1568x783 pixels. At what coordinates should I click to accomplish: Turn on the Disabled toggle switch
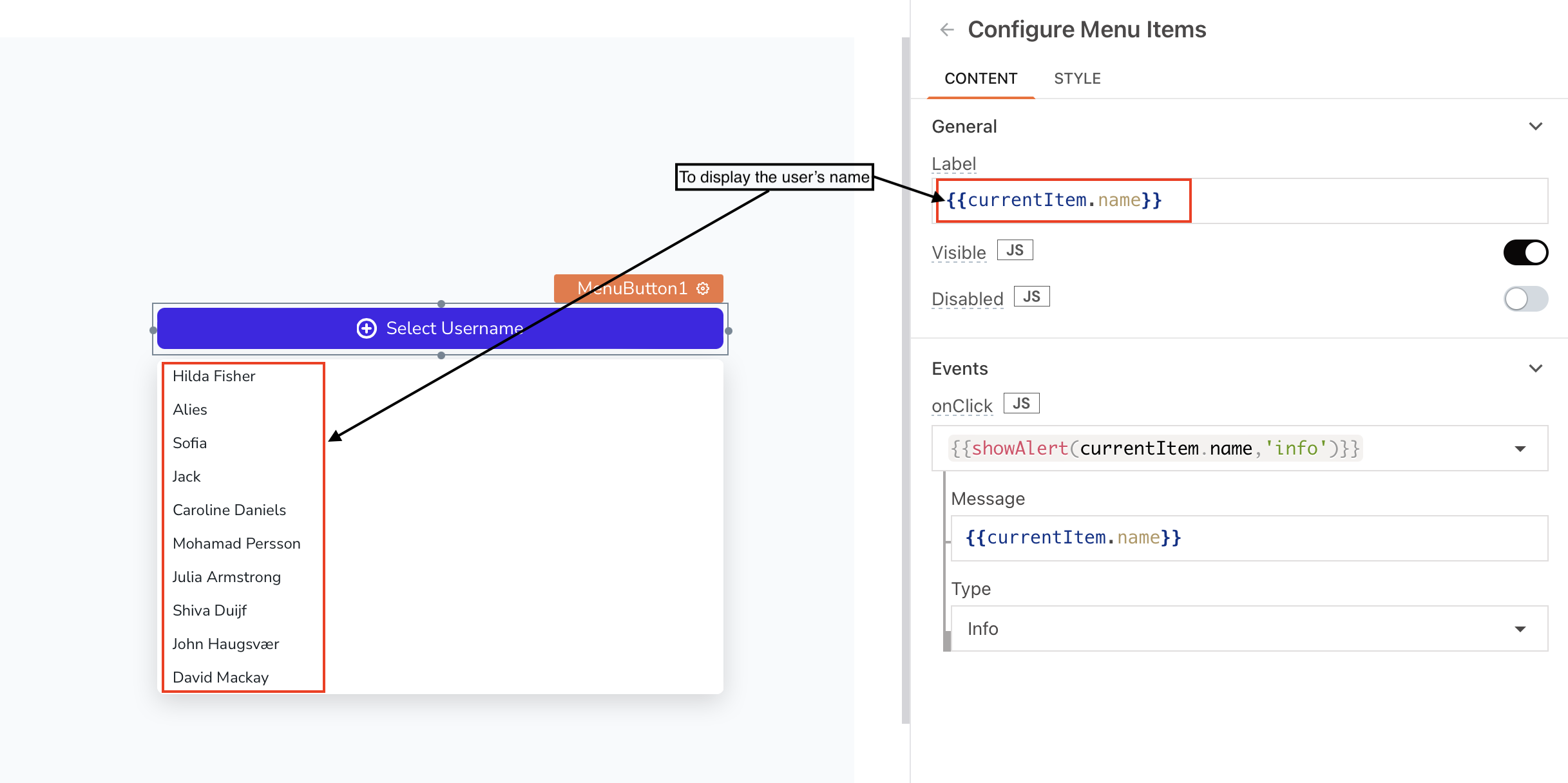tap(1525, 299)
